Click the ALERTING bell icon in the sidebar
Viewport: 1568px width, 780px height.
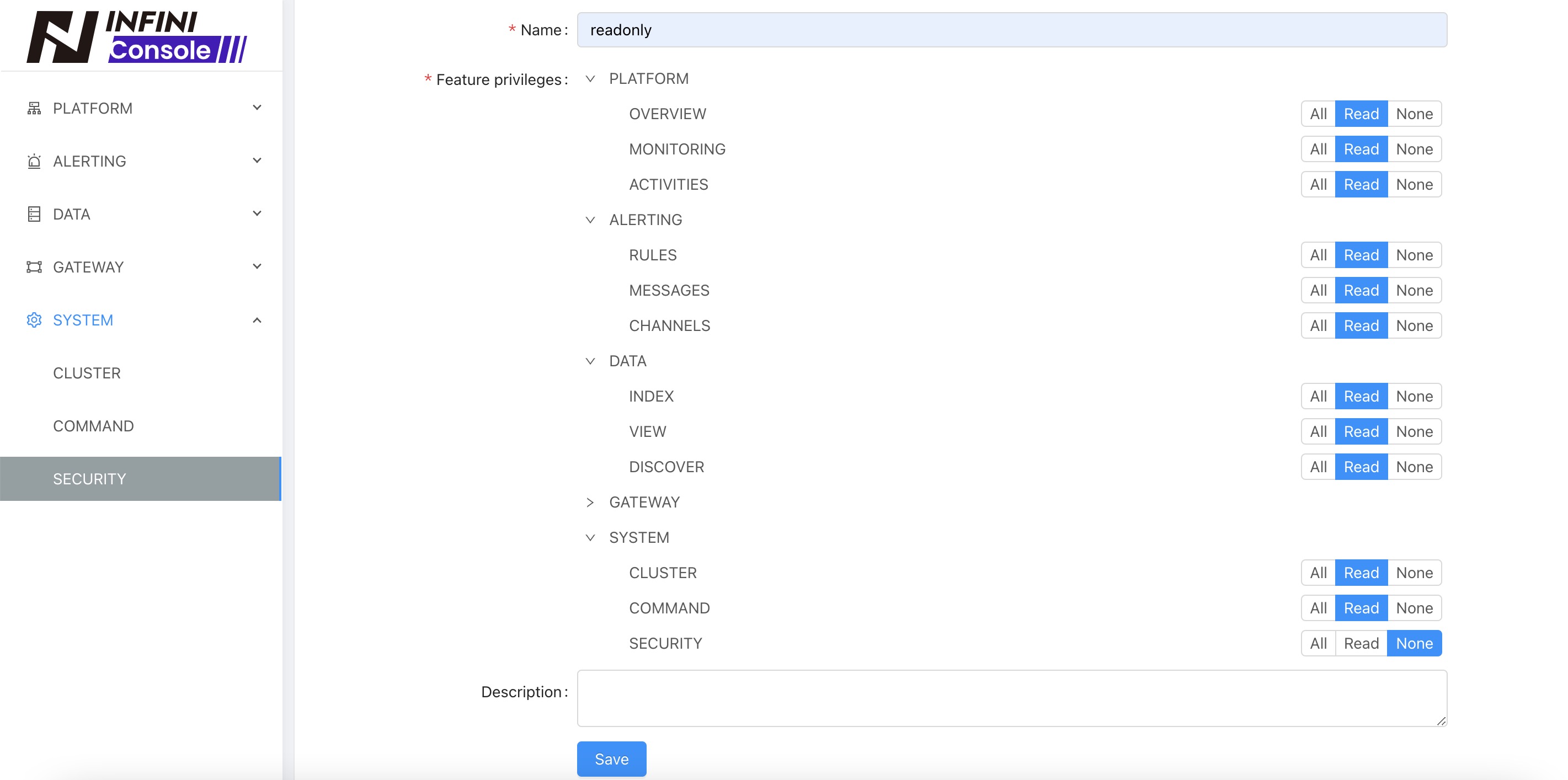(34, 161)
